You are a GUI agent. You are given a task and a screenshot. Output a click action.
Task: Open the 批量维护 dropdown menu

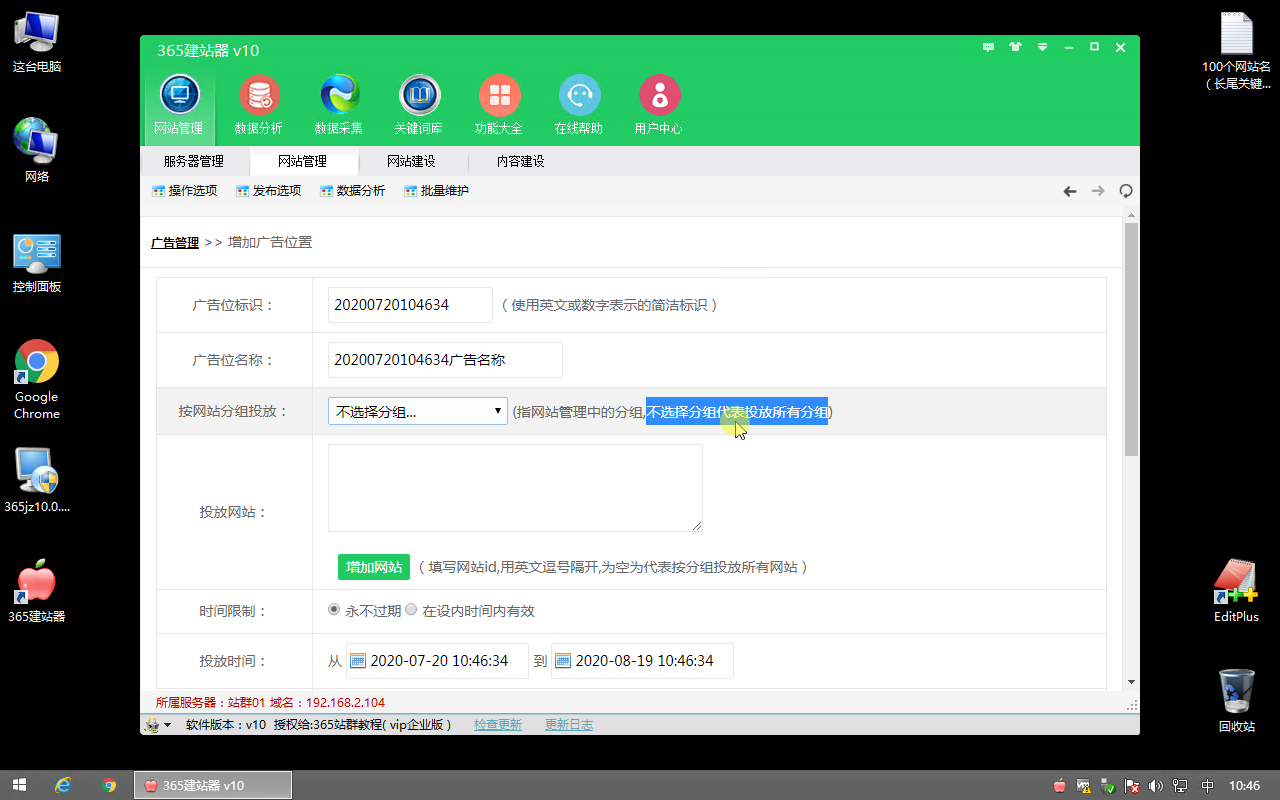pos(436,191)
